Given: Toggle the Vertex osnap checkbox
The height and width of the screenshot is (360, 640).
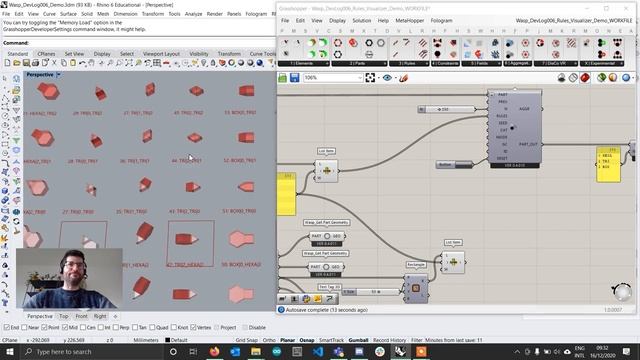Looking at the screenshot, I should tap(193, 327).
